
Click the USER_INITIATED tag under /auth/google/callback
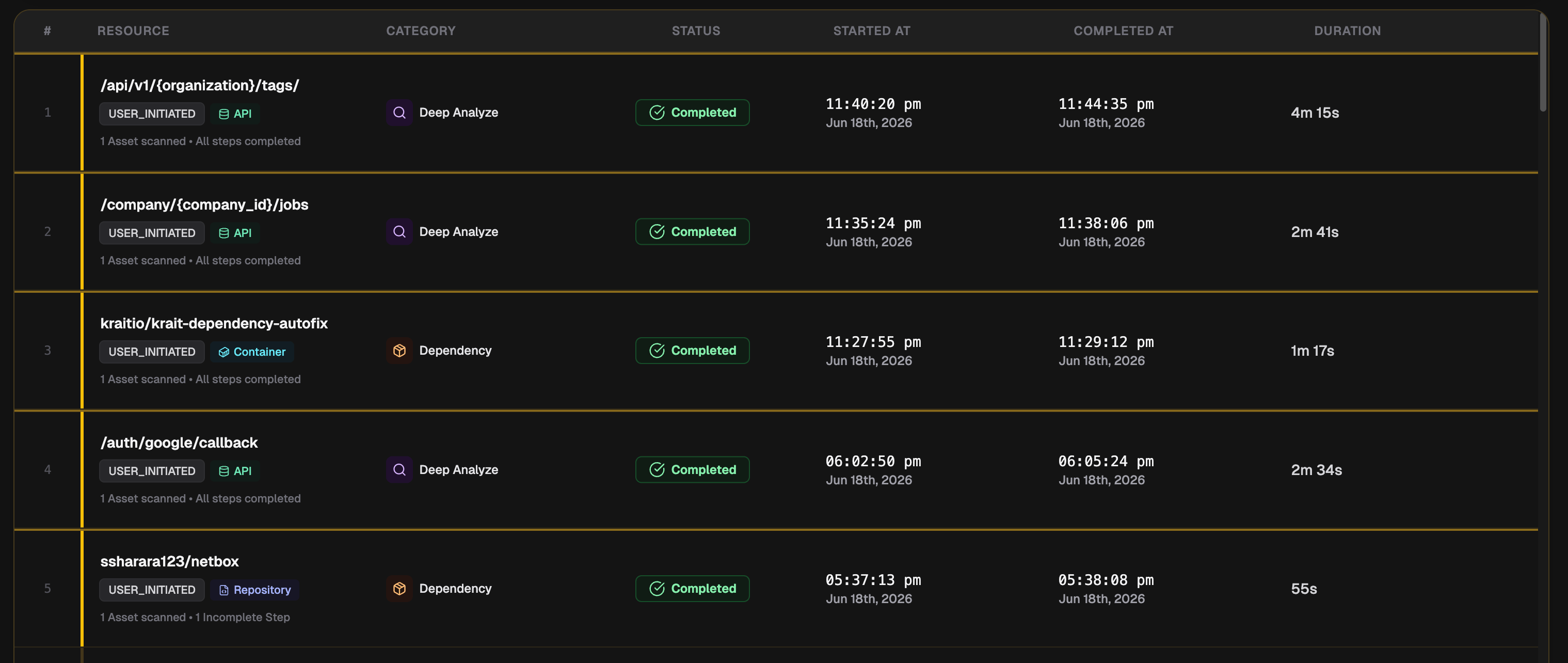click(152, 471)
